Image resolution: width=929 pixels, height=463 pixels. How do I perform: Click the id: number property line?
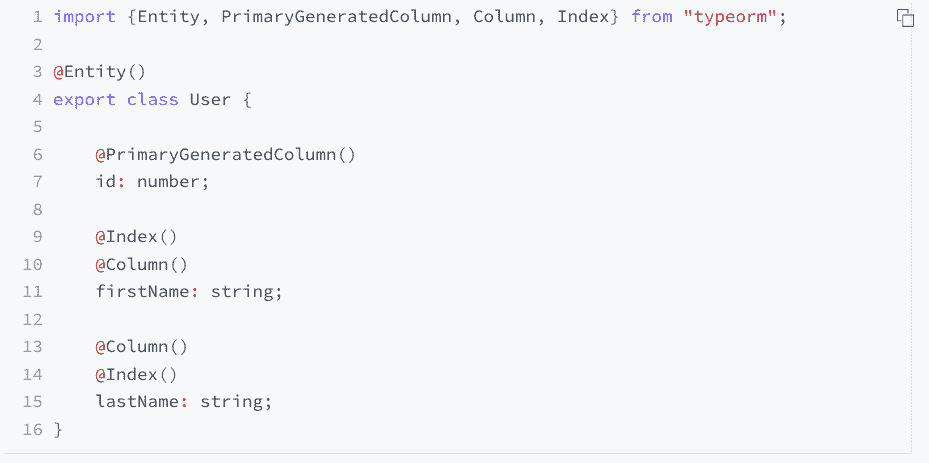[152, 182]
